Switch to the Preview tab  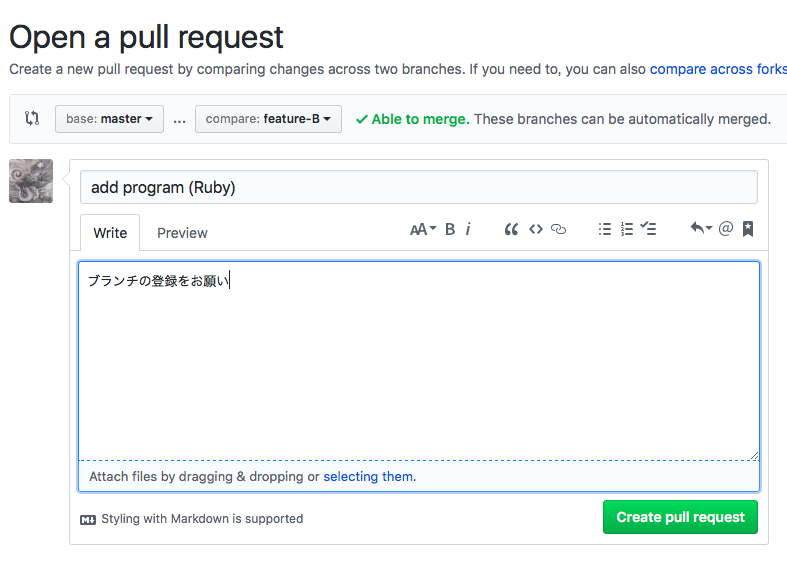[x=182, y=233]
